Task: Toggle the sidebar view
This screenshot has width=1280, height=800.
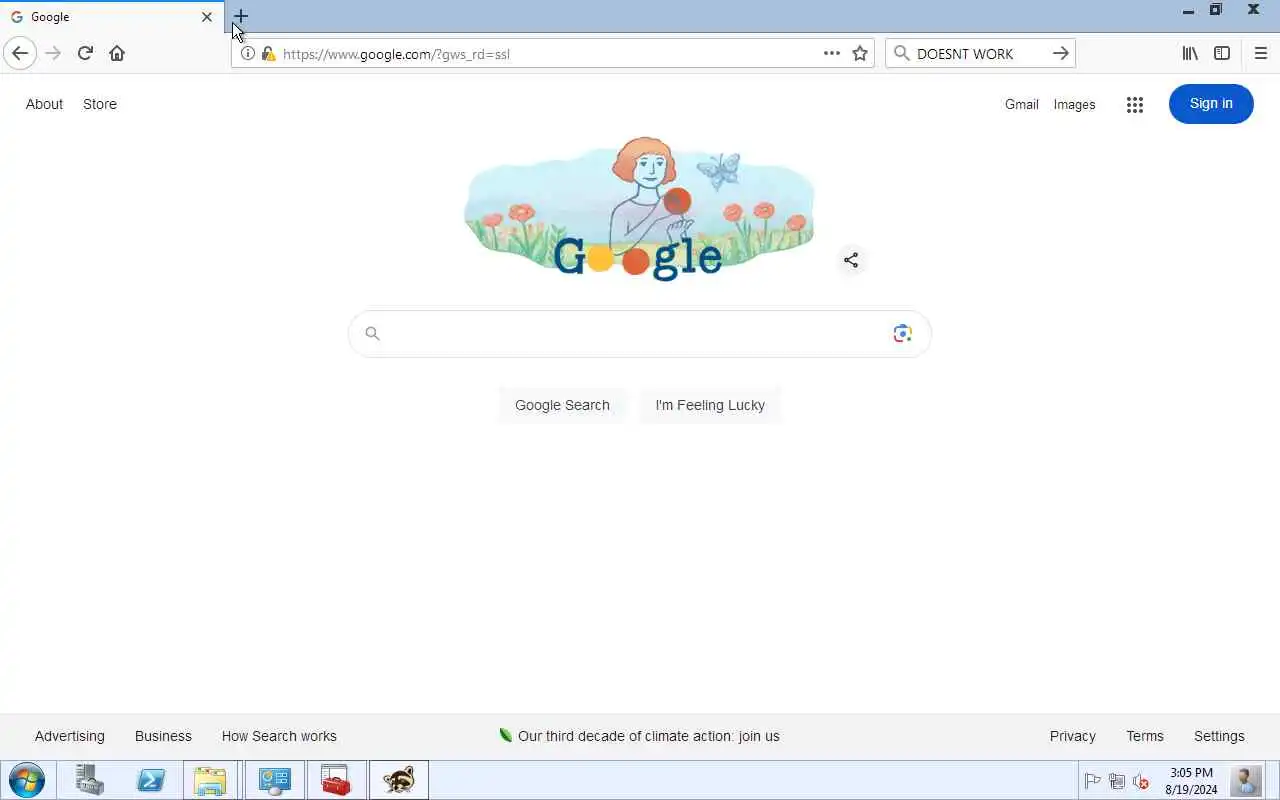Action: (1222, 53)
